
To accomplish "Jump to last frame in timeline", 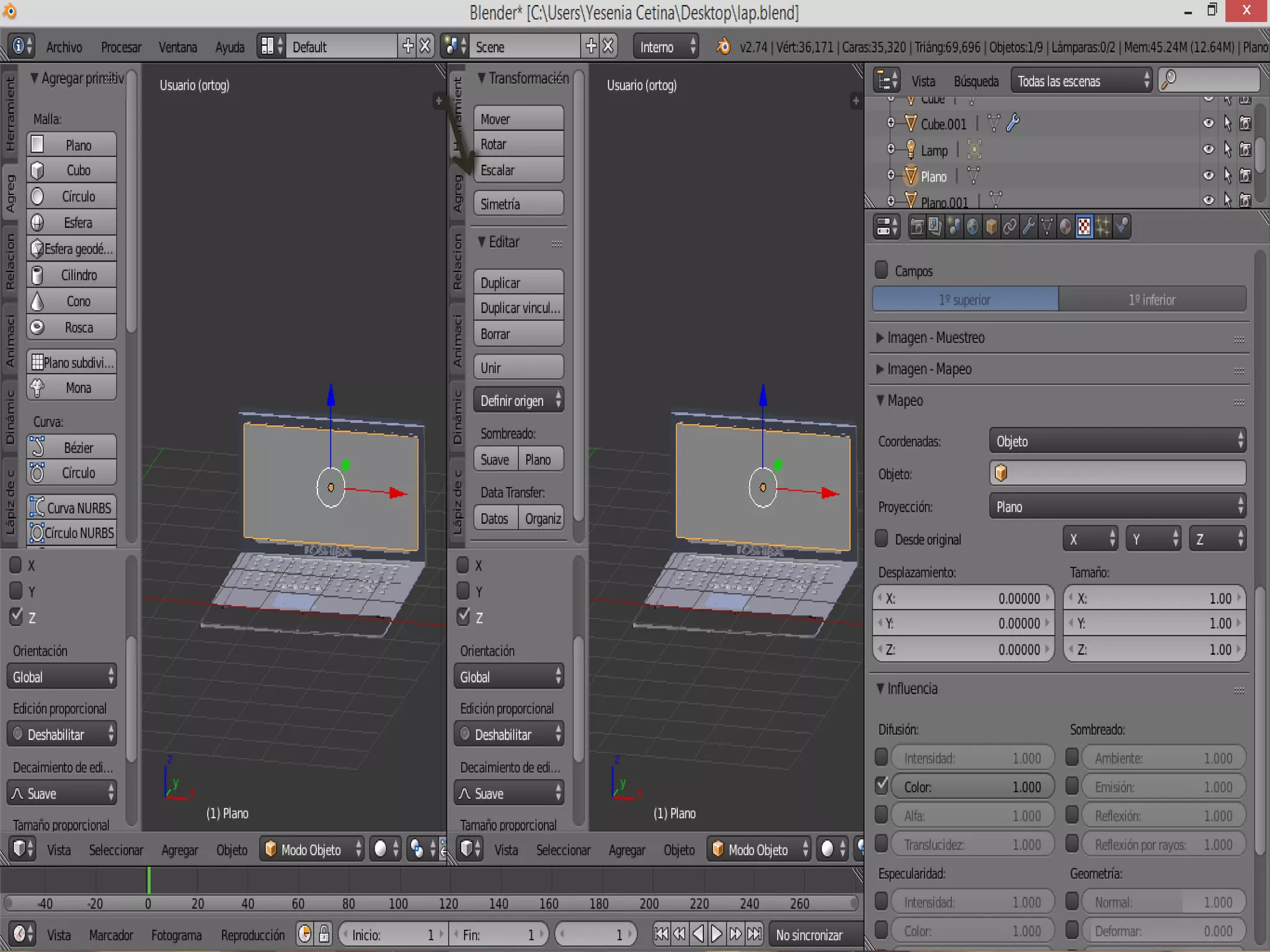I will 754,933.
